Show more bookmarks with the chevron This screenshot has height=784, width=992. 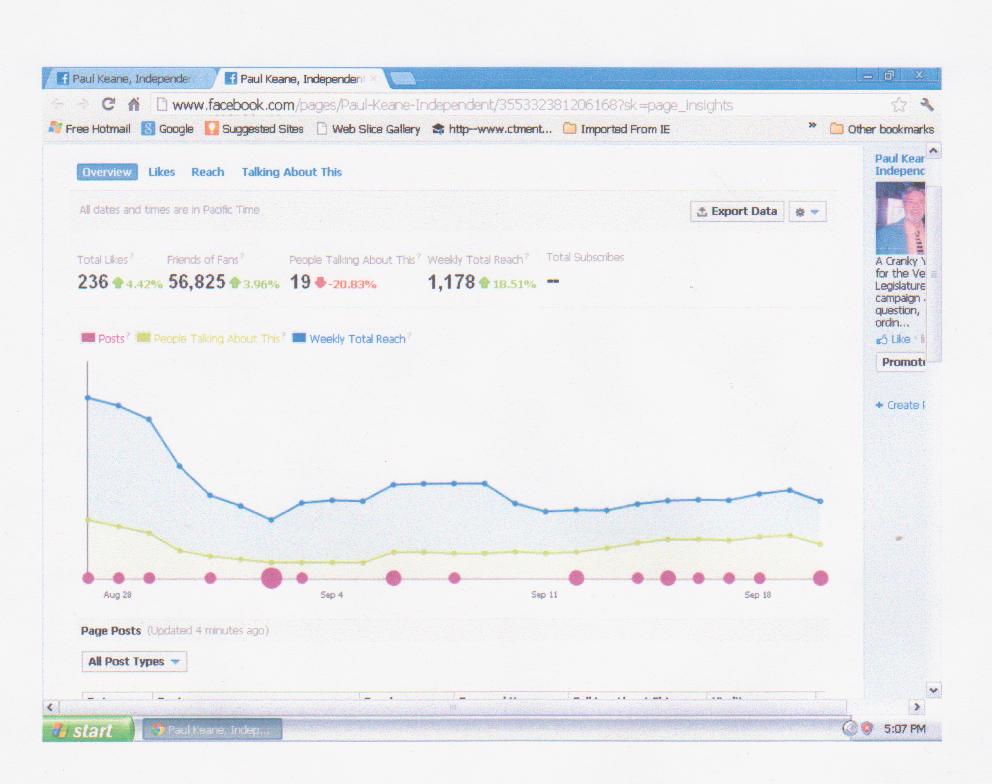click(x=812, y=125)
